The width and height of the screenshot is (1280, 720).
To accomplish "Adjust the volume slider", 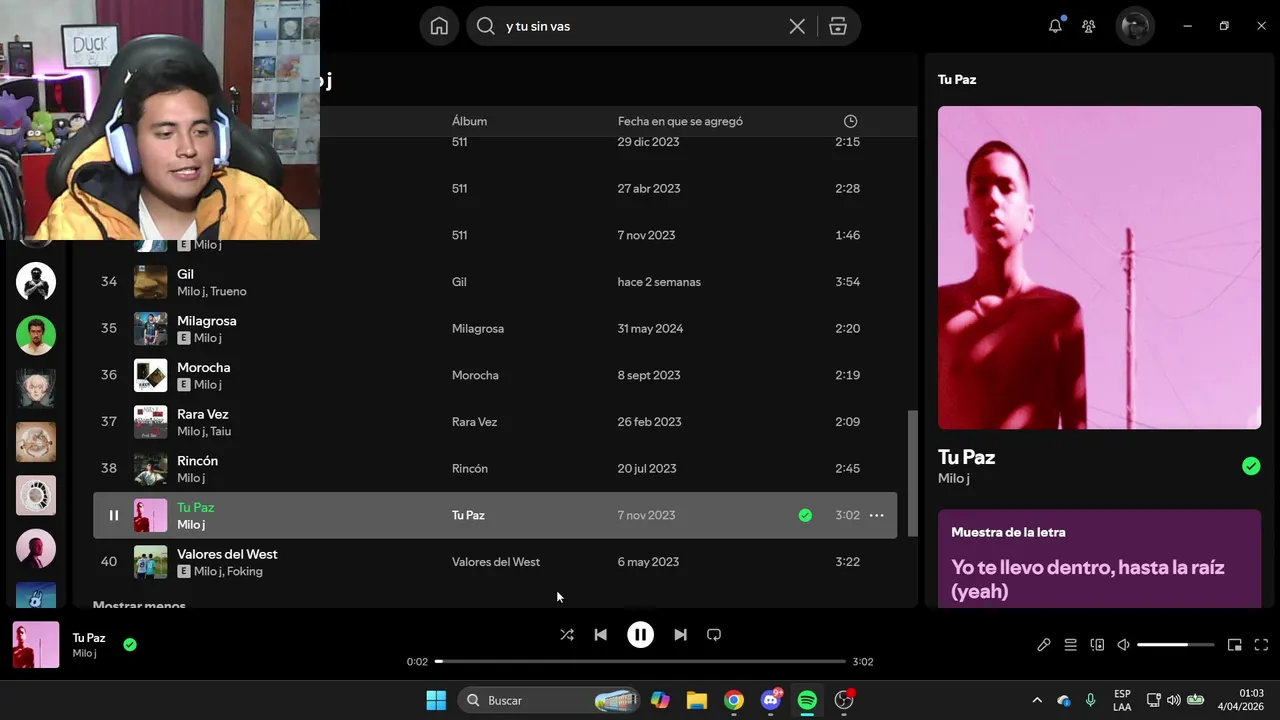I will click(1176, 645).
